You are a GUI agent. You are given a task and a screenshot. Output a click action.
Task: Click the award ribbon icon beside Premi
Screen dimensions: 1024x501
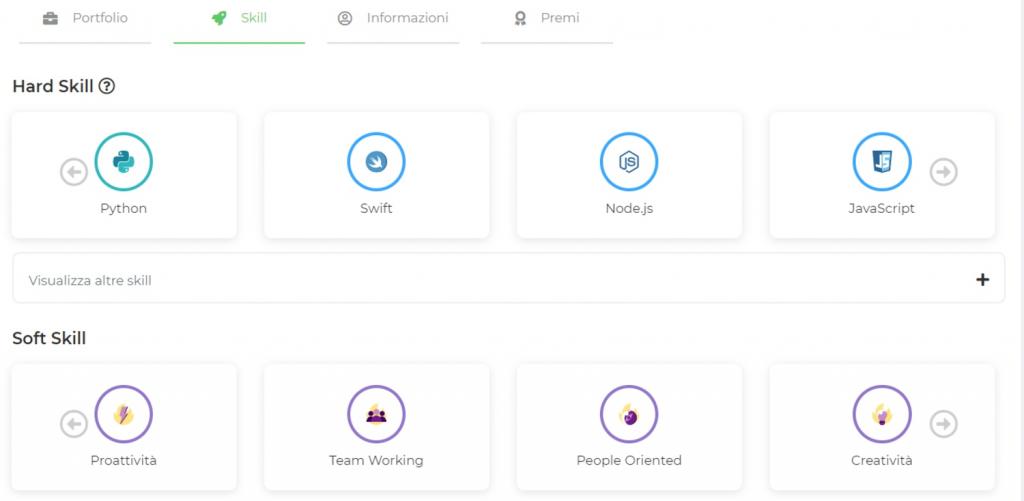coord(520,19)
